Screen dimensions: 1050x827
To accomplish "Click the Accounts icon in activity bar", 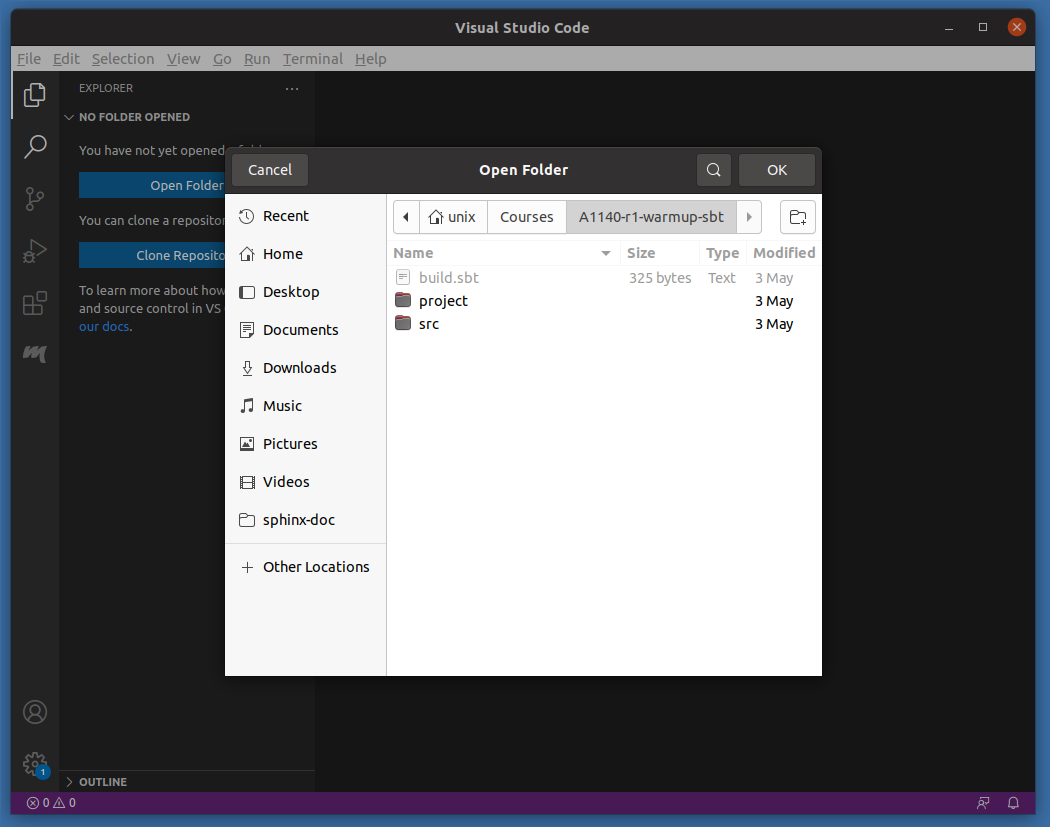I will coord(35,712).
